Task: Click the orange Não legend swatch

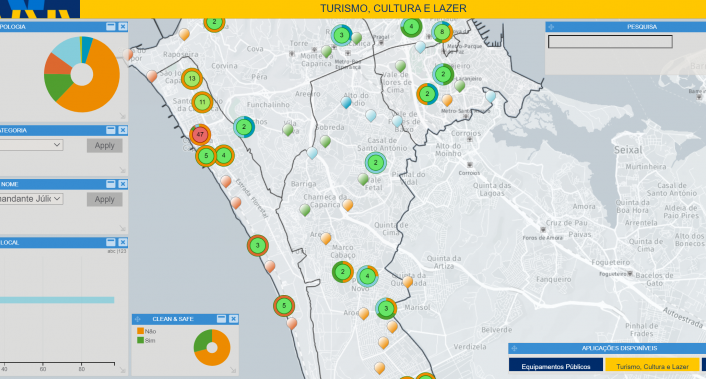Action: (140, 331)
